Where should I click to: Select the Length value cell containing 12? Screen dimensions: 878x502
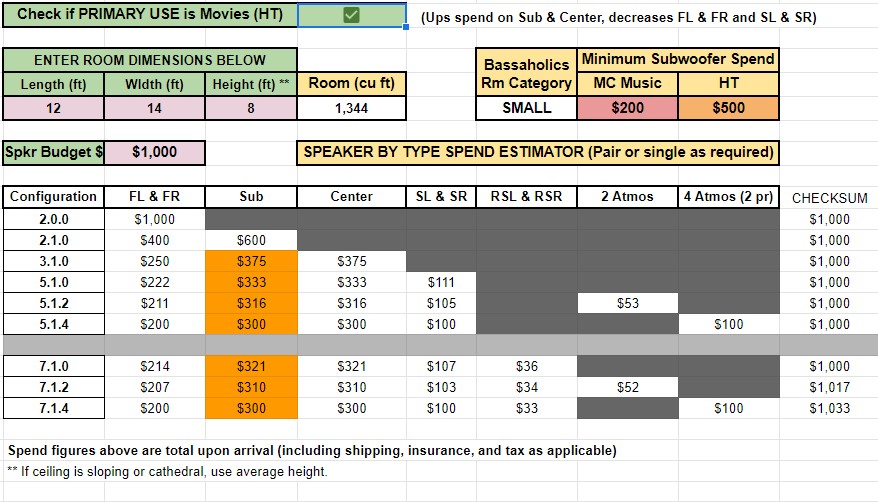[53, 108]
